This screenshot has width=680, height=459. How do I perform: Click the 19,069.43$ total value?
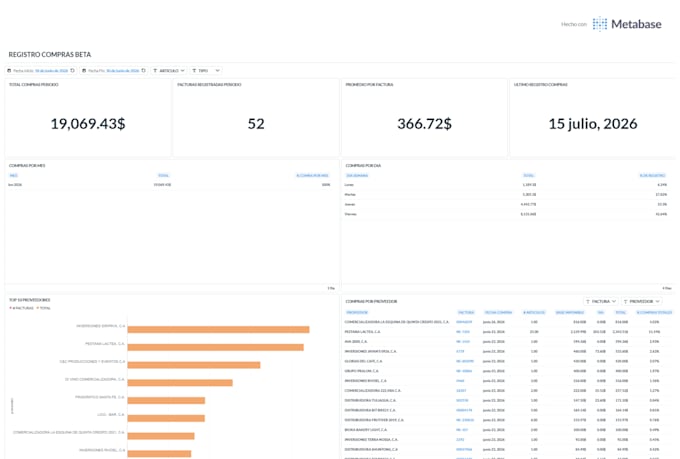click(x=88, y=124)
